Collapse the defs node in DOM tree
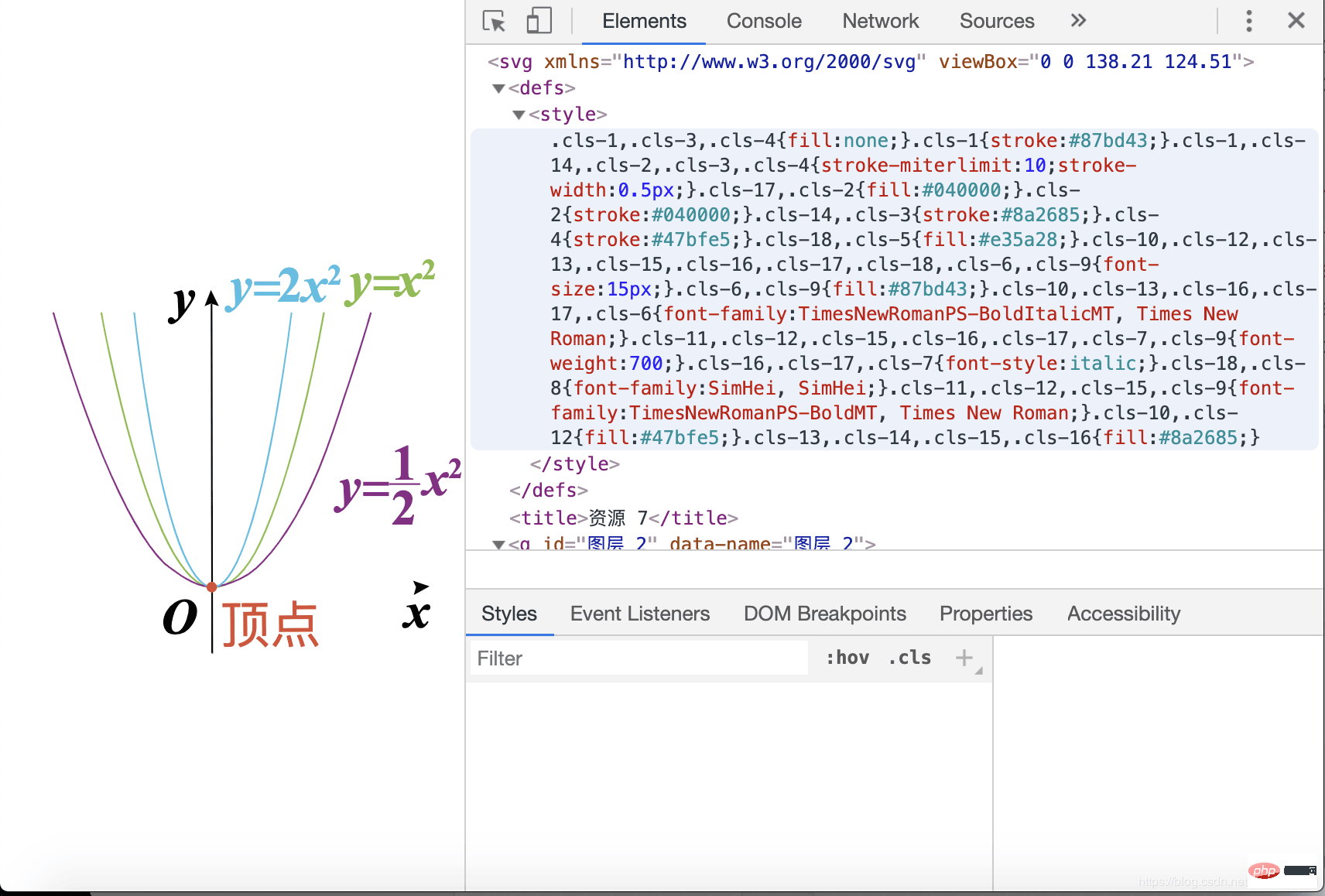Viewport: 1325px width, 896px height. (x=499, y=88)
